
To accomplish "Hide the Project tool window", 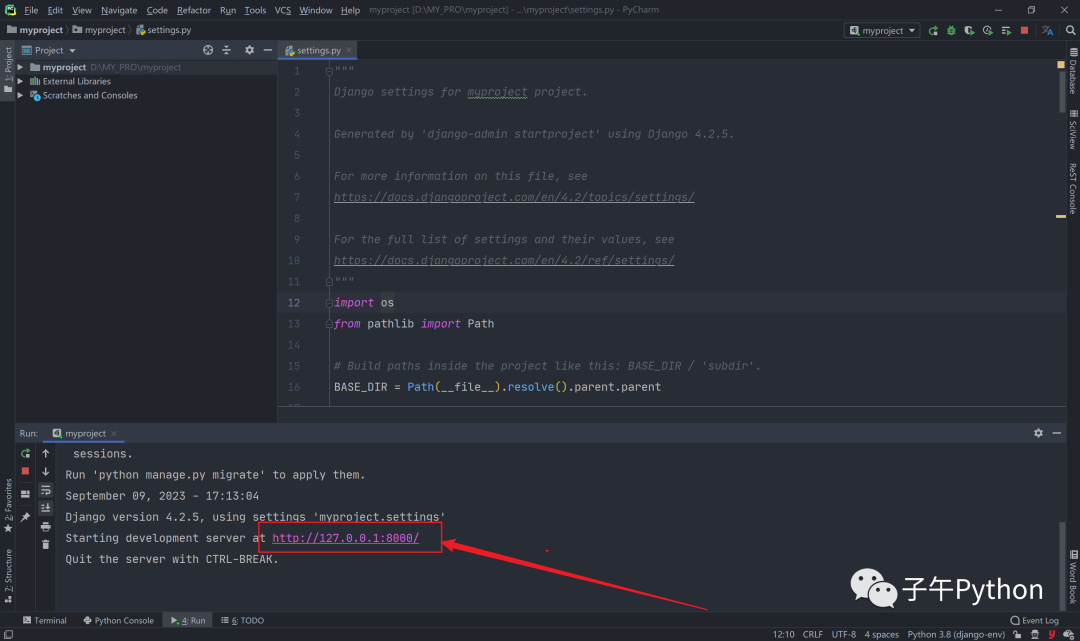I will pos(268,50).
